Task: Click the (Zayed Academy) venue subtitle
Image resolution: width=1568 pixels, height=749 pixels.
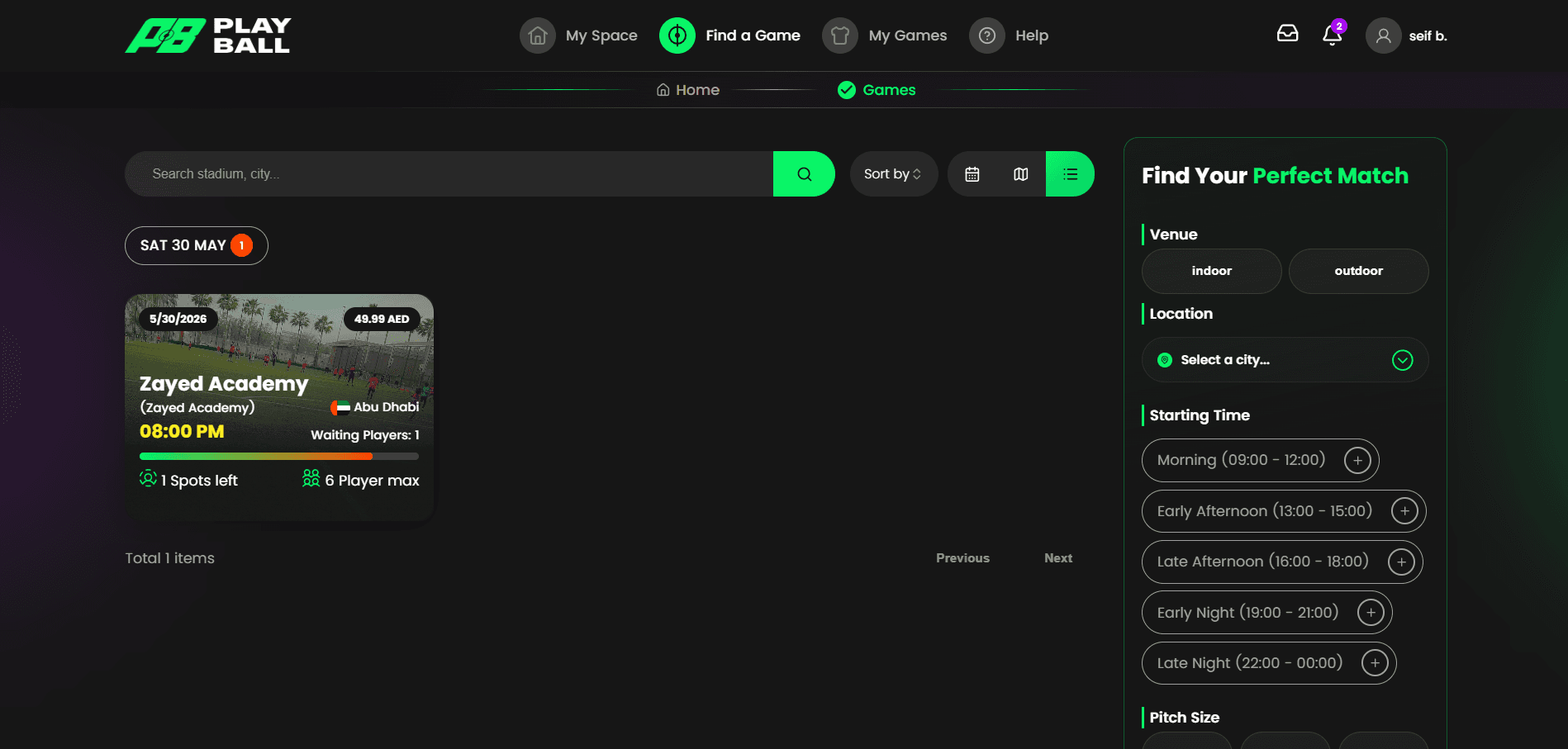Action: click(197, 407)
